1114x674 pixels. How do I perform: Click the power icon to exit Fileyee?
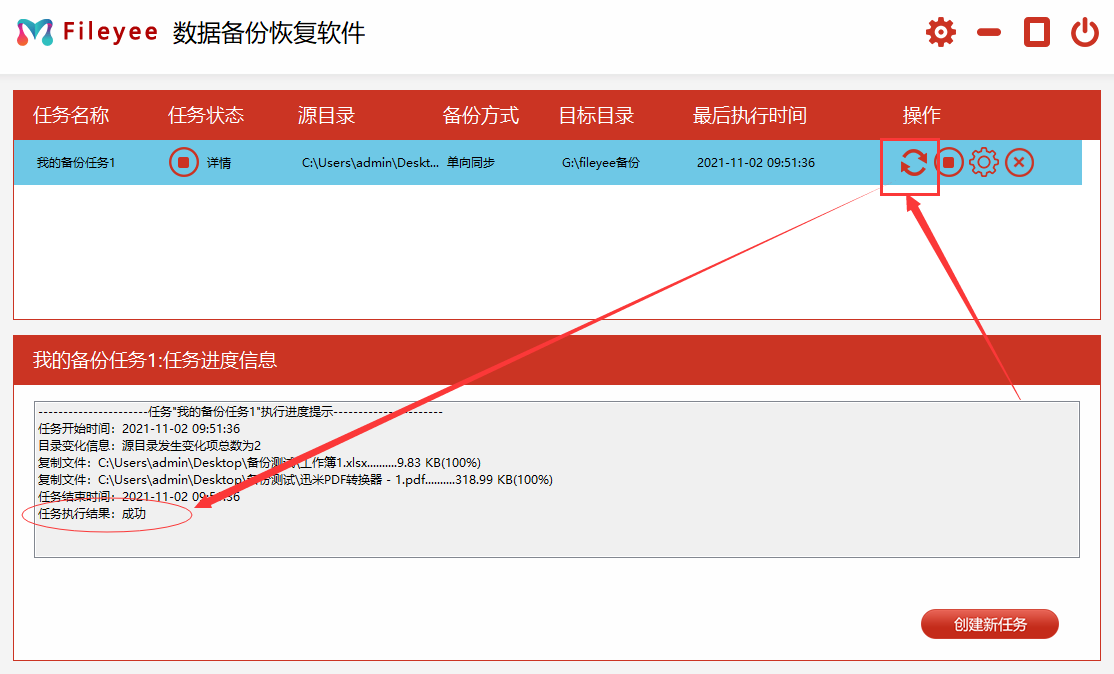[1084, 32]
